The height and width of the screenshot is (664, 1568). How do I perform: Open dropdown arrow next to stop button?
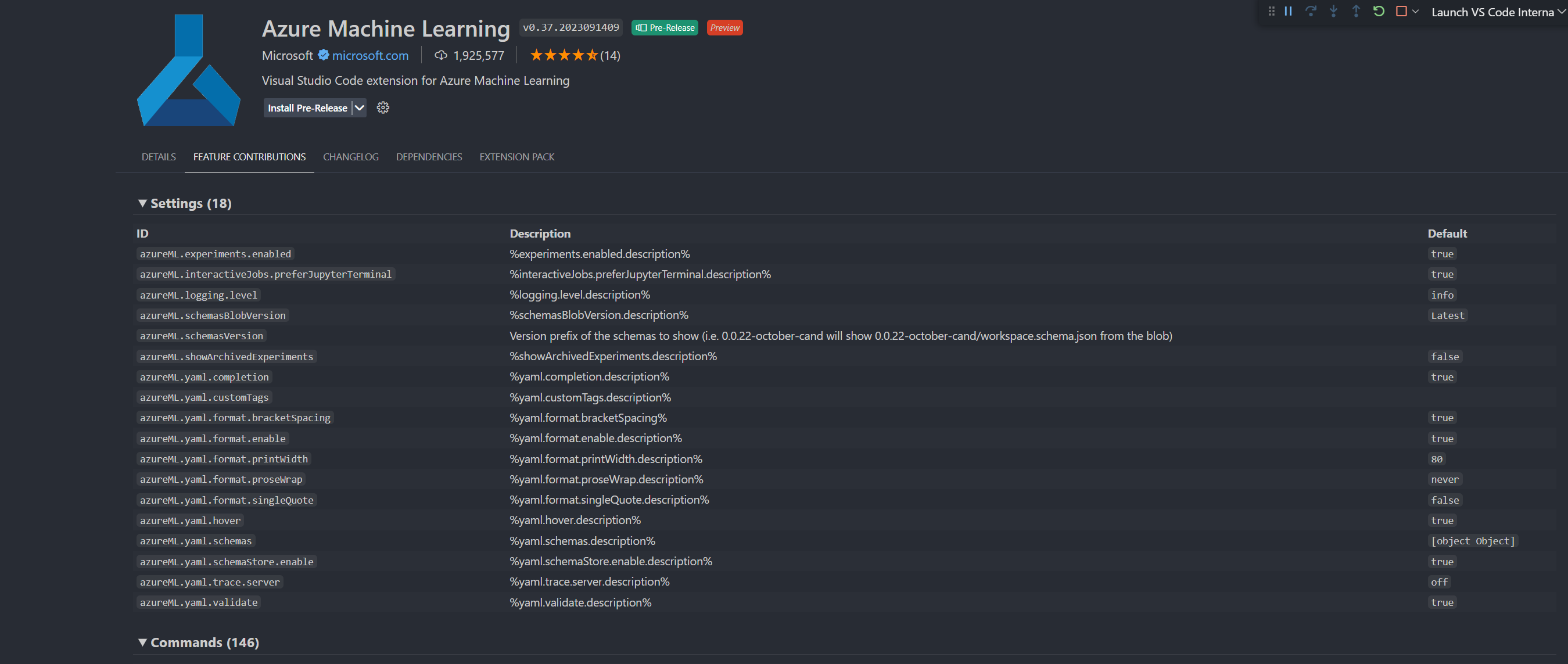(x=1415, y=12)
